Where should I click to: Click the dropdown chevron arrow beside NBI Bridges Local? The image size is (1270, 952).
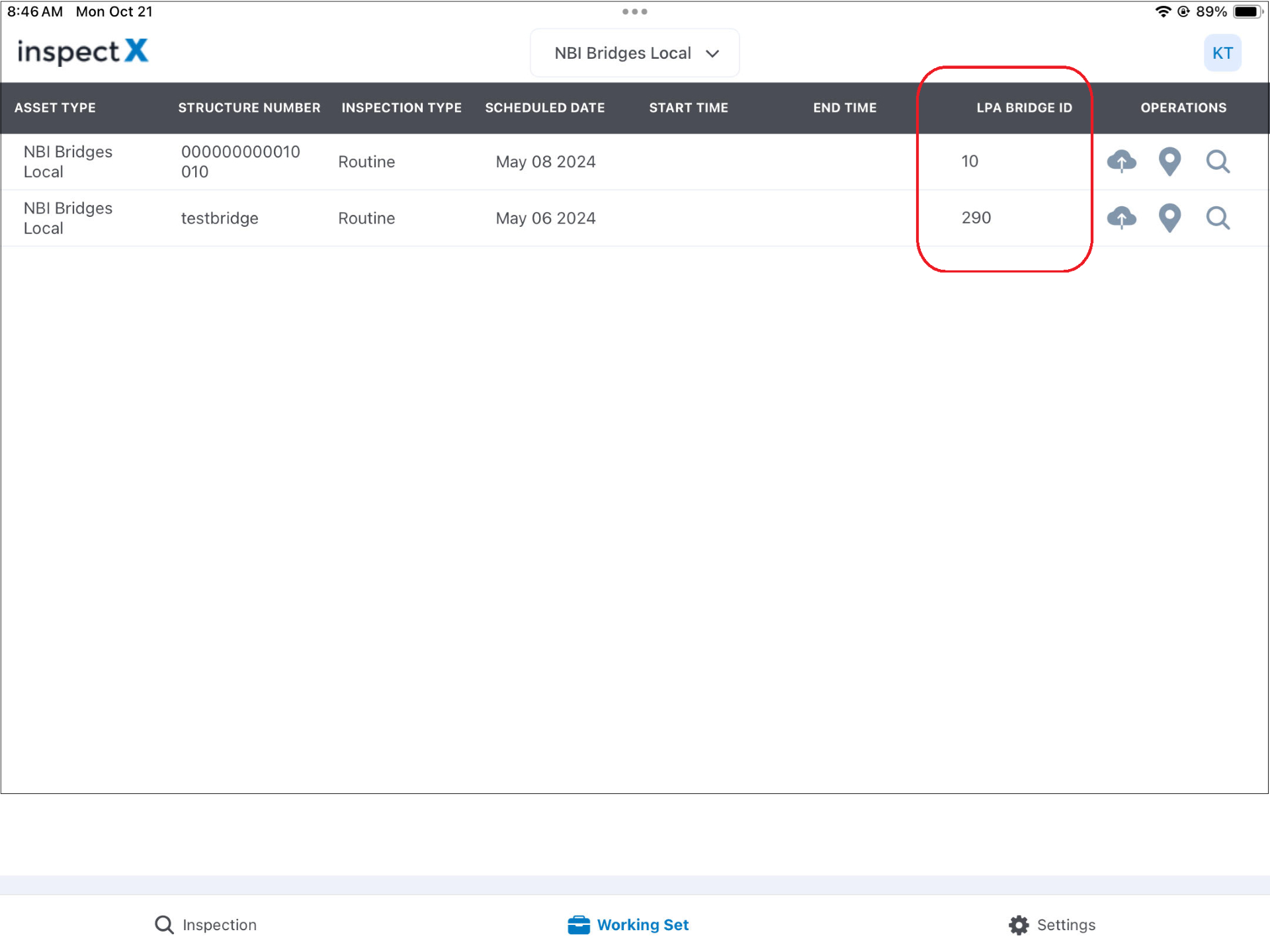pos(712,54)
